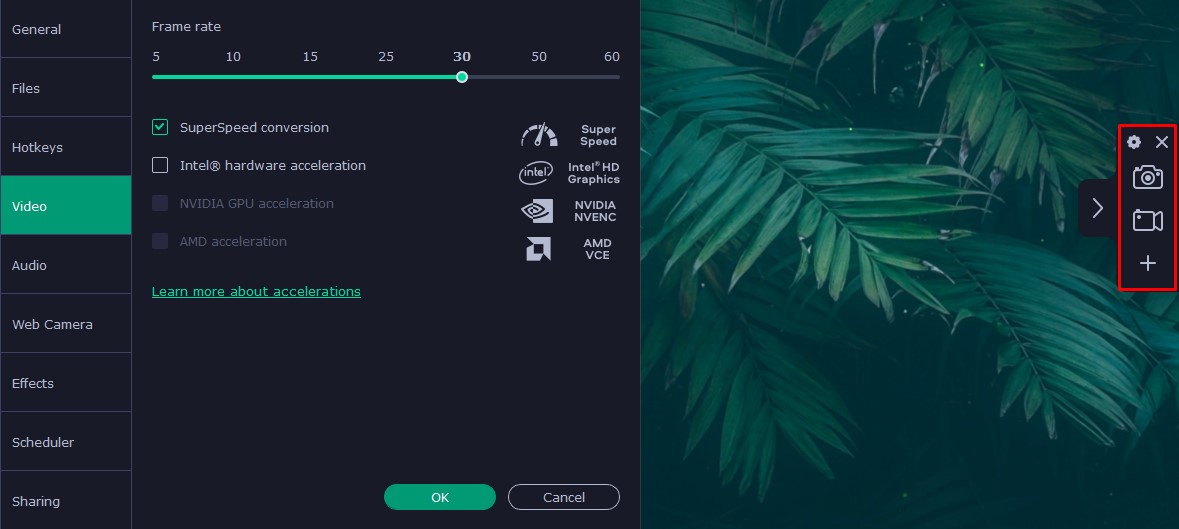Open the Sharing tab

66,501
